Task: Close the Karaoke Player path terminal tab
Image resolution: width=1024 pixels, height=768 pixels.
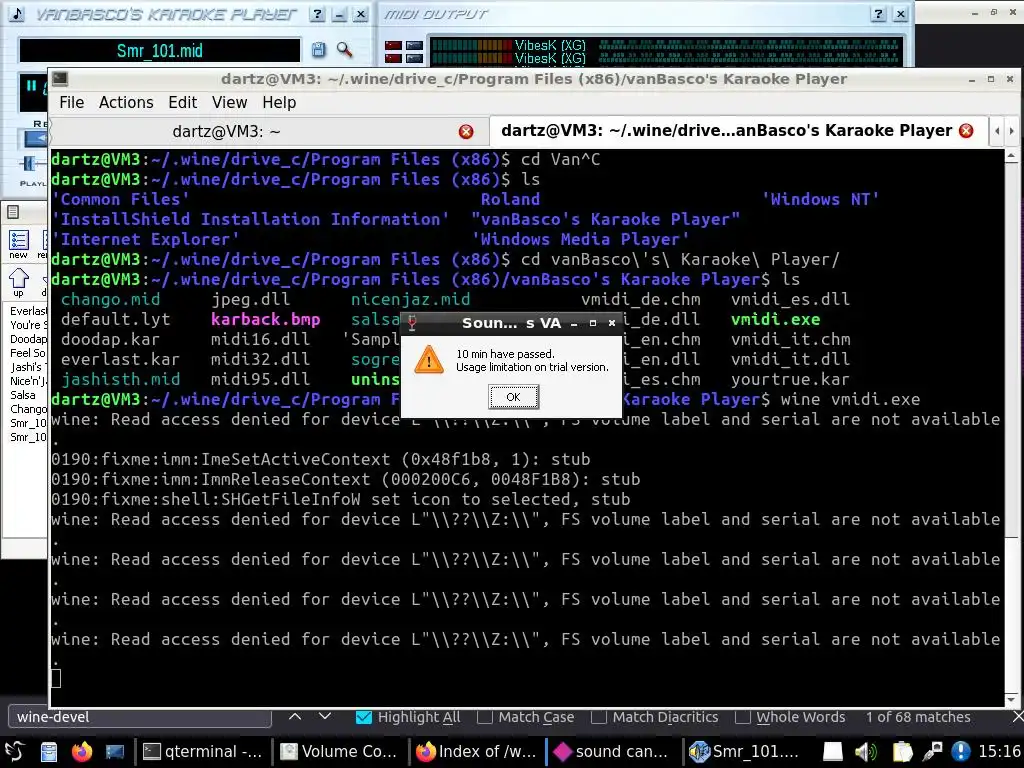Action: coord(966,131)
